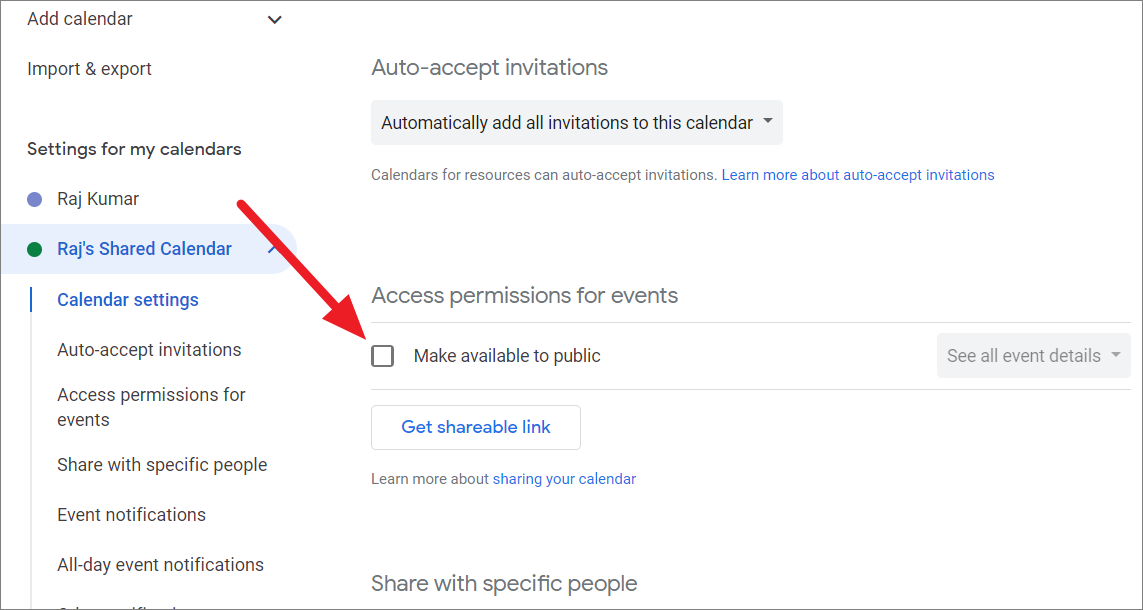Click the purple Raj Kumar calendar dot
The height and width of the screenshot is (610, 1143).
pos(34,200)
